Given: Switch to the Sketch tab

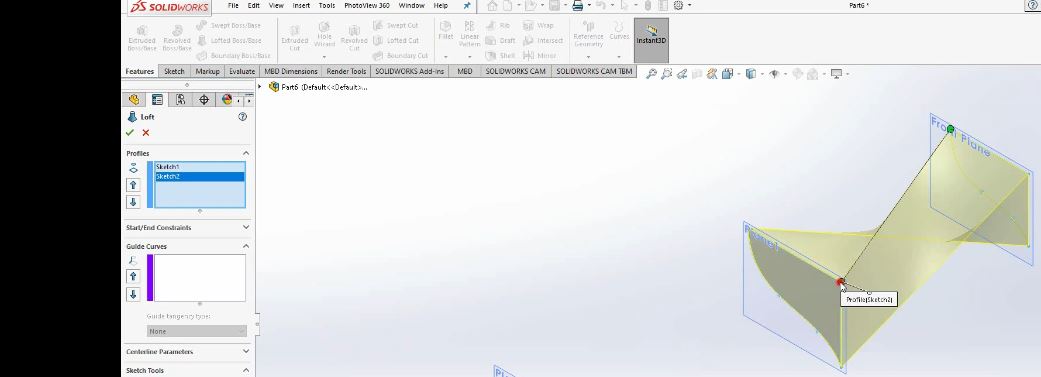Looking at the screenshot, I should point(174,71).
